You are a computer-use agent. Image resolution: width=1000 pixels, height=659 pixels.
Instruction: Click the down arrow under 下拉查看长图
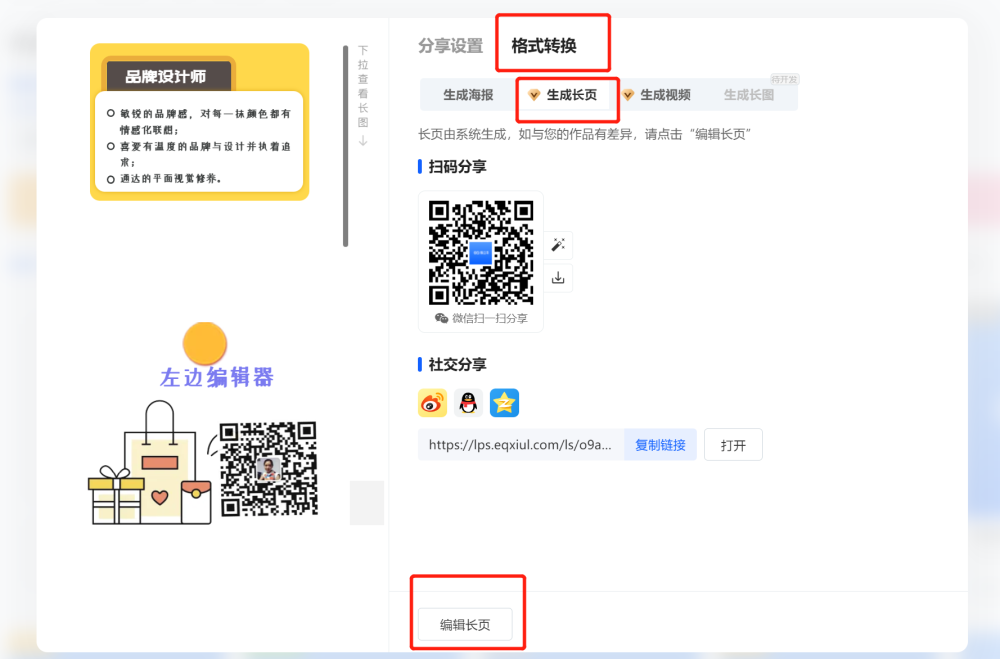pyautogui.click(x=363, y=140)
